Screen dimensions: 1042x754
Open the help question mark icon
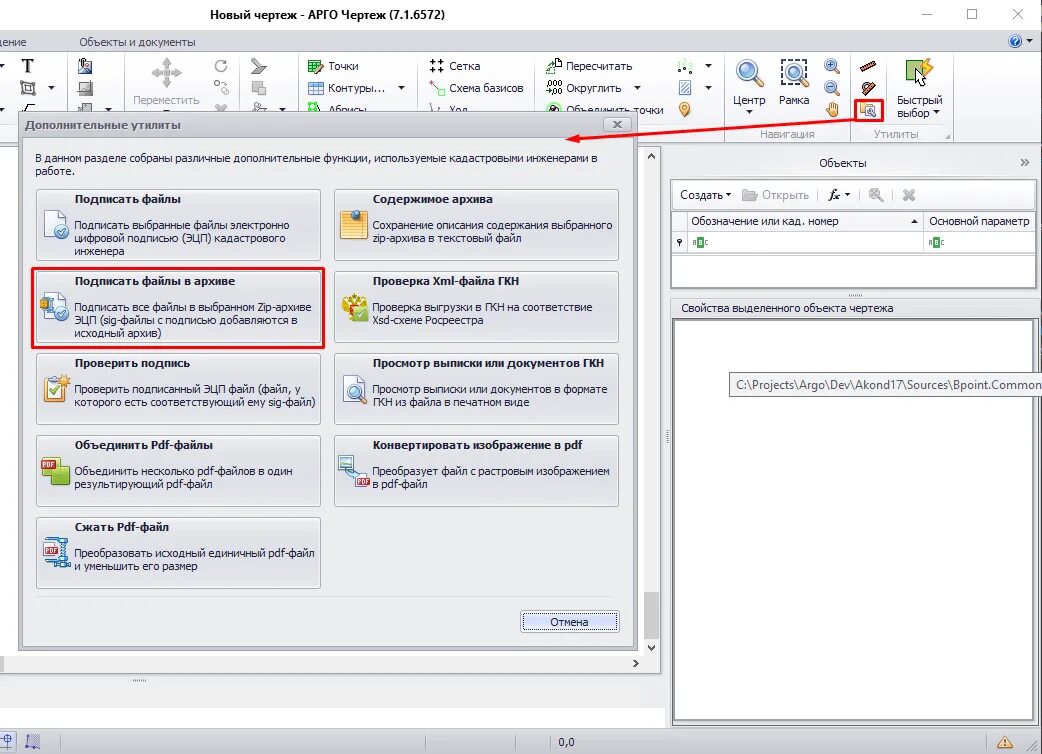pyautogui.click(x=1015, y=41)
